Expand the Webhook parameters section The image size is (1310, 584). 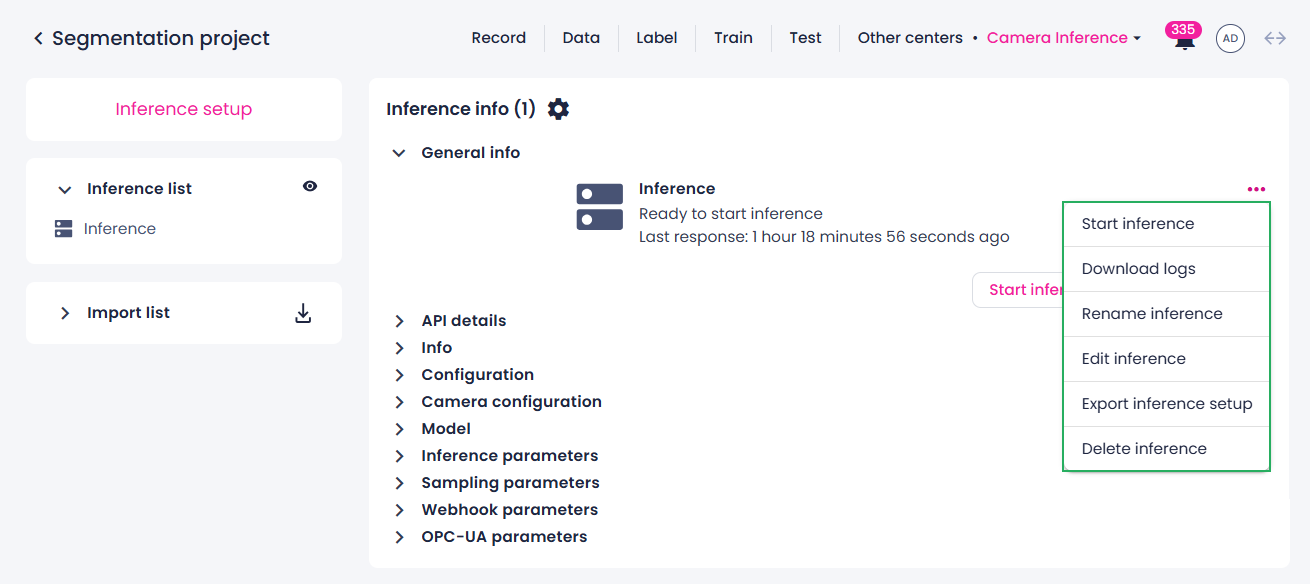(399, 510)
